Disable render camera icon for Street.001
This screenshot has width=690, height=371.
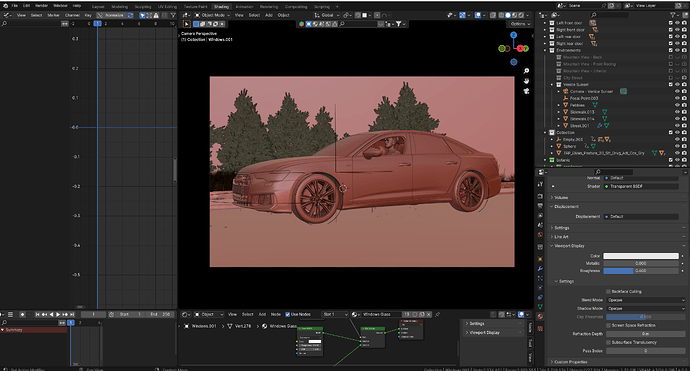click(684, 125)
